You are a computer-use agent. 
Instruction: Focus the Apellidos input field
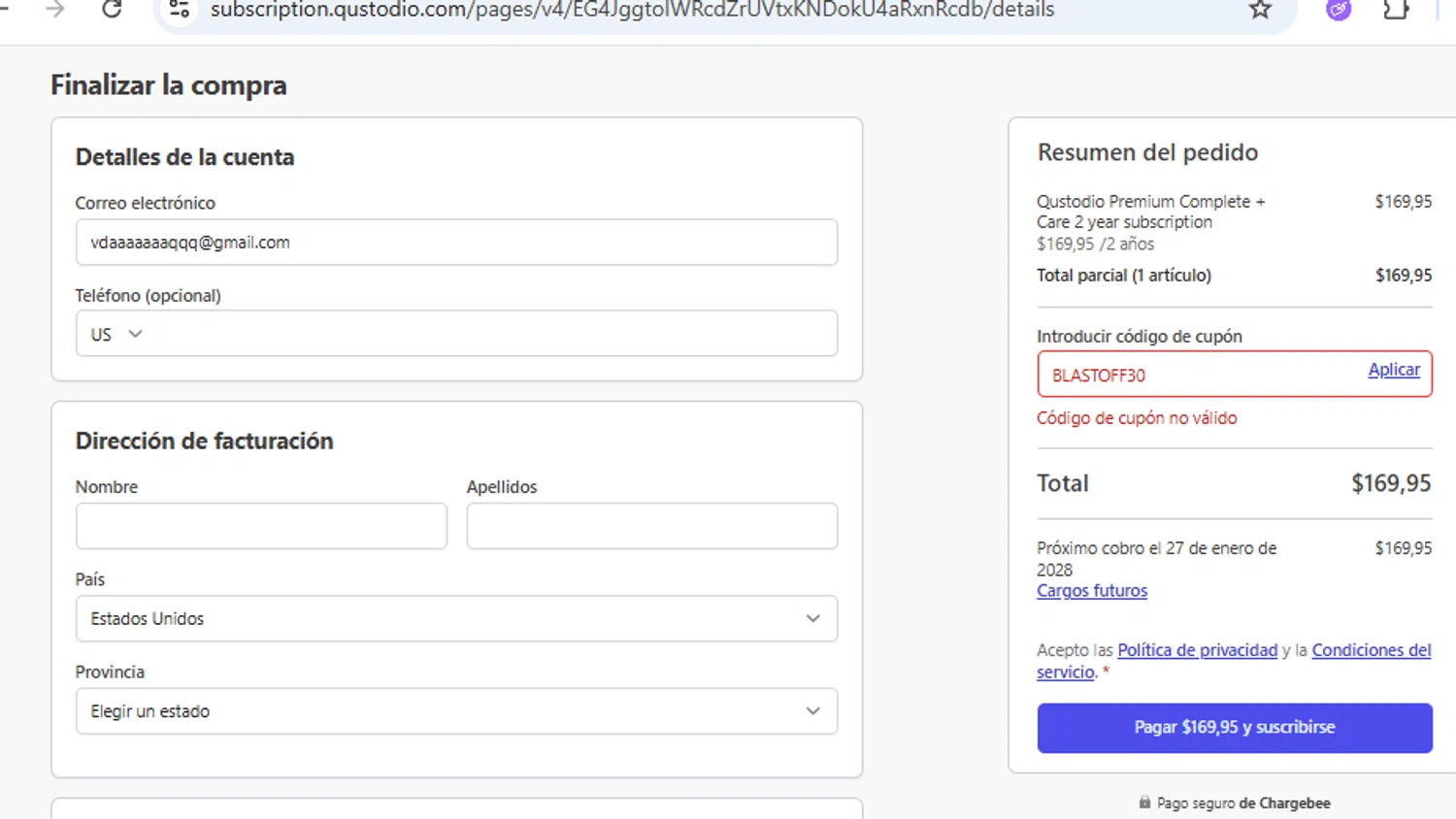[652, 526]
